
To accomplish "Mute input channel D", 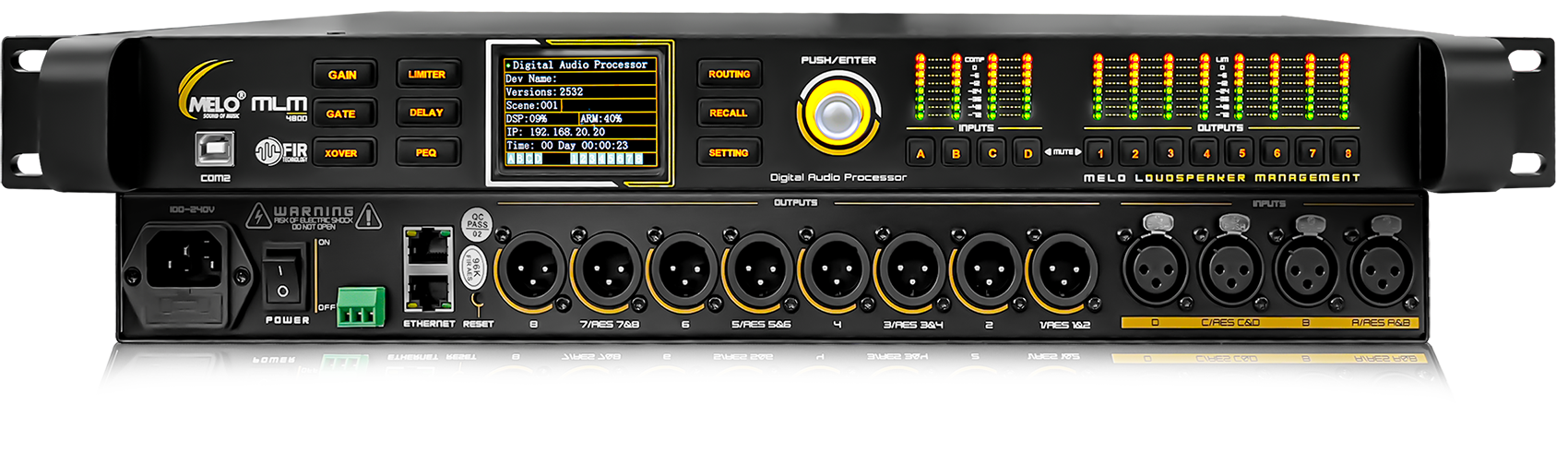I will pos(1028,153).
